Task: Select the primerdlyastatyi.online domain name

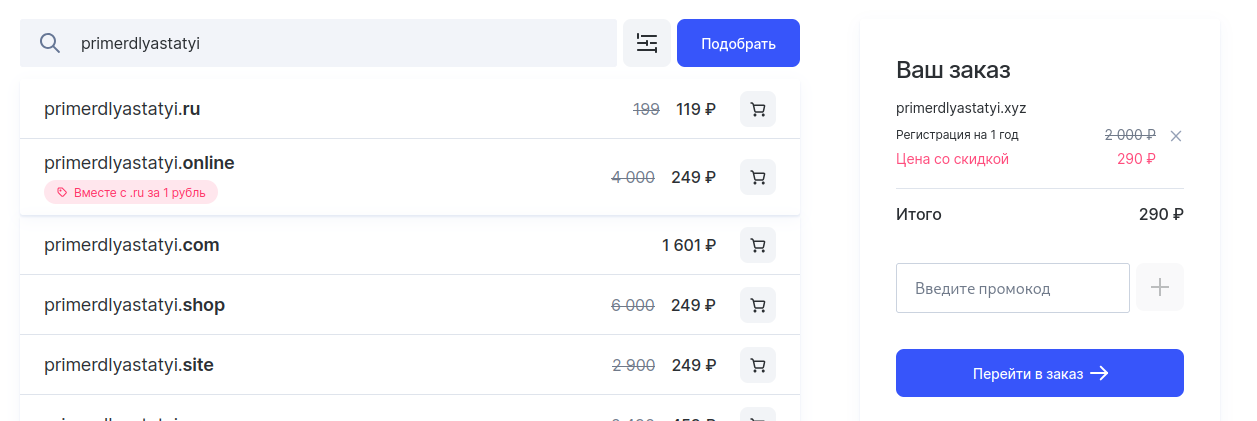Action: [139, 163]
